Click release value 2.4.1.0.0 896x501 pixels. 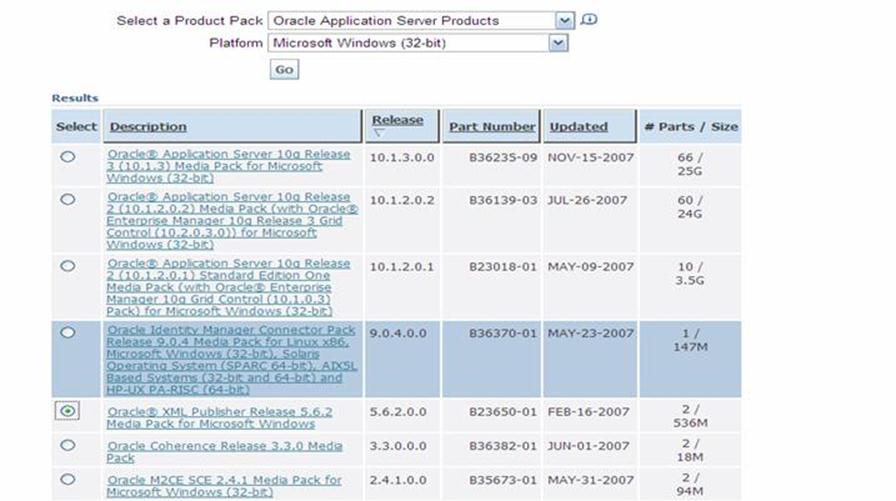click(398, 480)
